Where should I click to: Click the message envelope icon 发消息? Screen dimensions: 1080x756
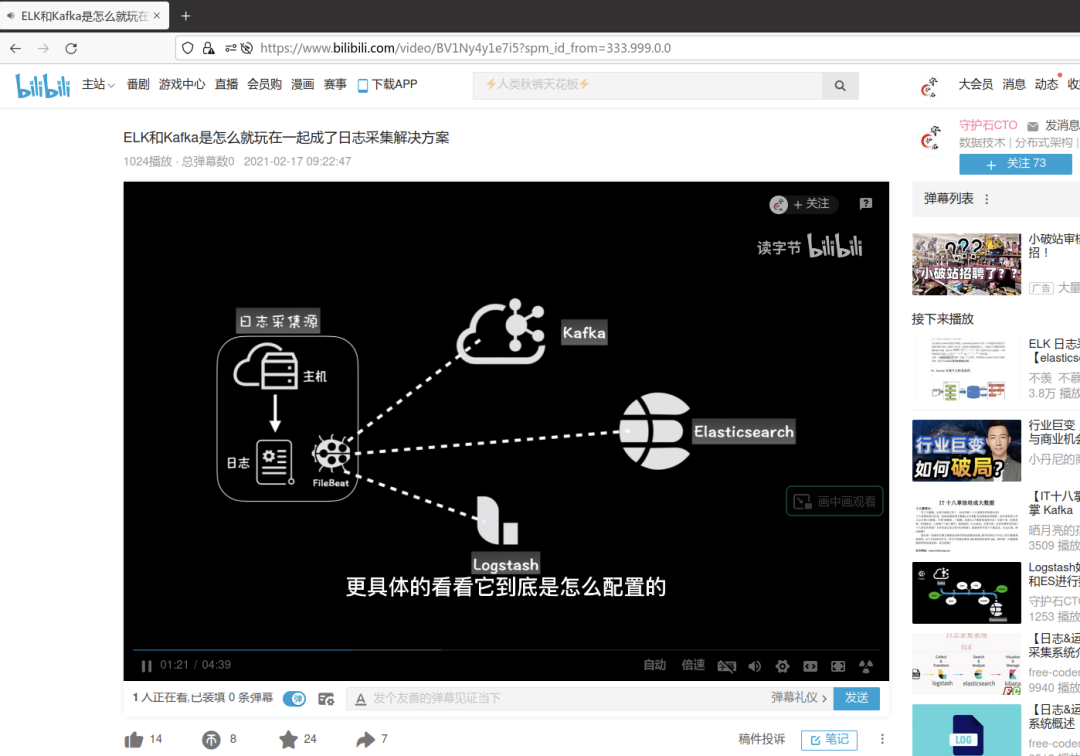[x=1032, y=126]
